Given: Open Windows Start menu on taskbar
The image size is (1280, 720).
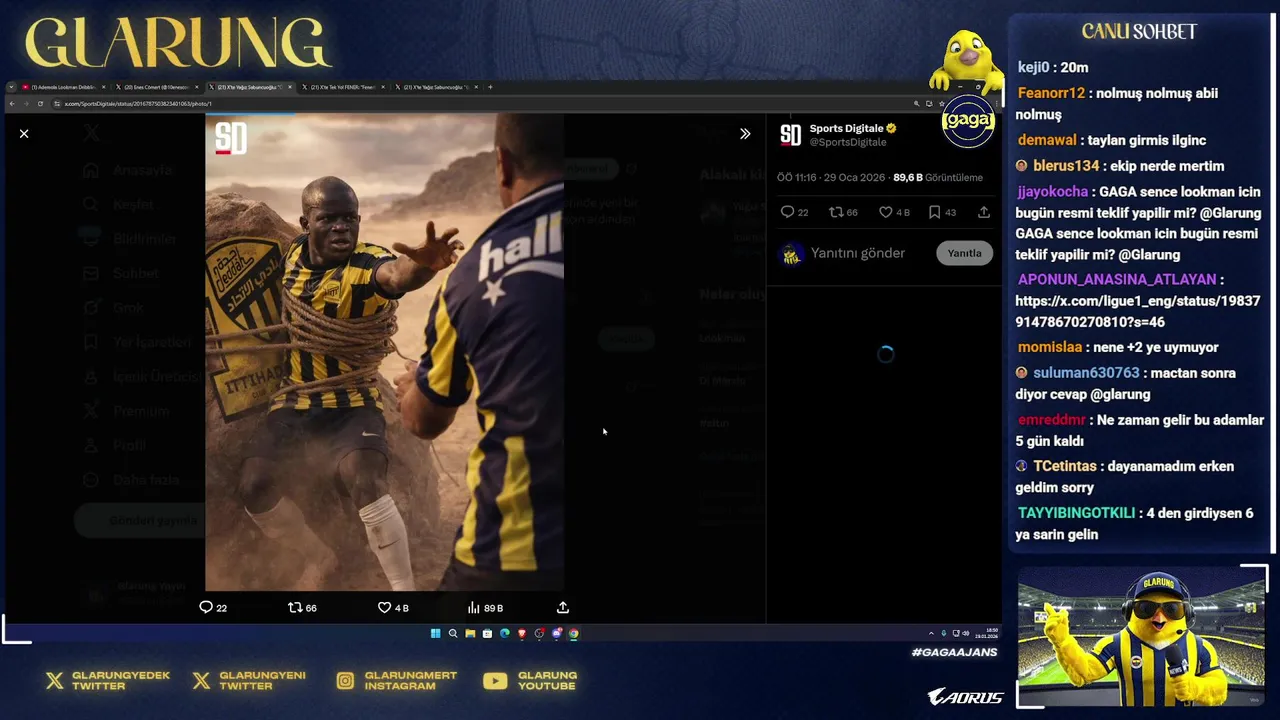Looking at the screenshot, I should [x=435, y=633].
